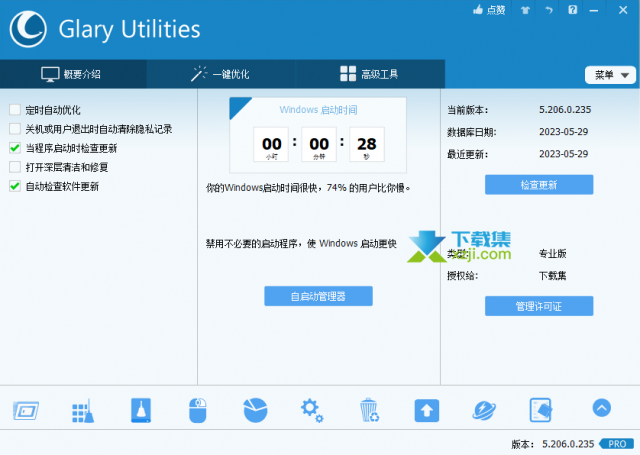
Task: Open the pie chart disk analysis icon
Action: click(x=256, y=410)
